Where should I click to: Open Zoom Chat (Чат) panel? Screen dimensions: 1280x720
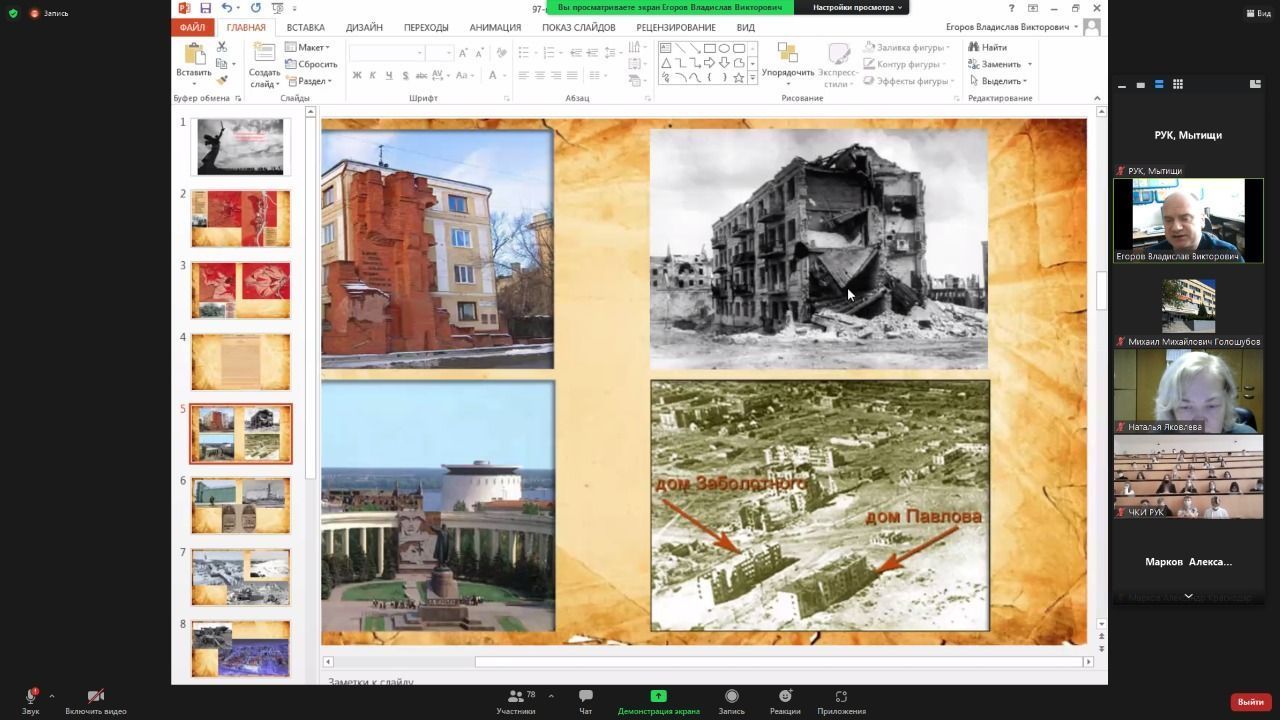pyautogui.click(x=586, y=701)
